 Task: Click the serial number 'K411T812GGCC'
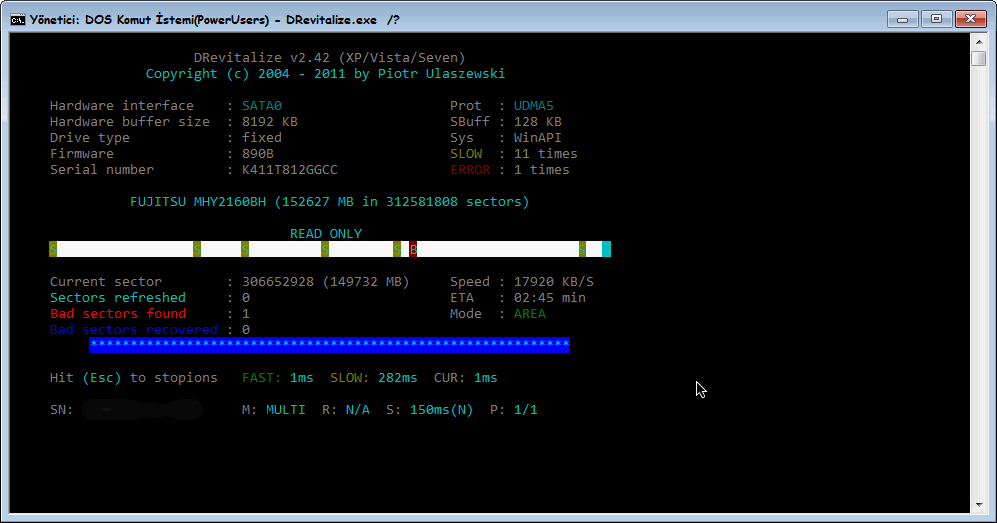click(x=290, y=170)
